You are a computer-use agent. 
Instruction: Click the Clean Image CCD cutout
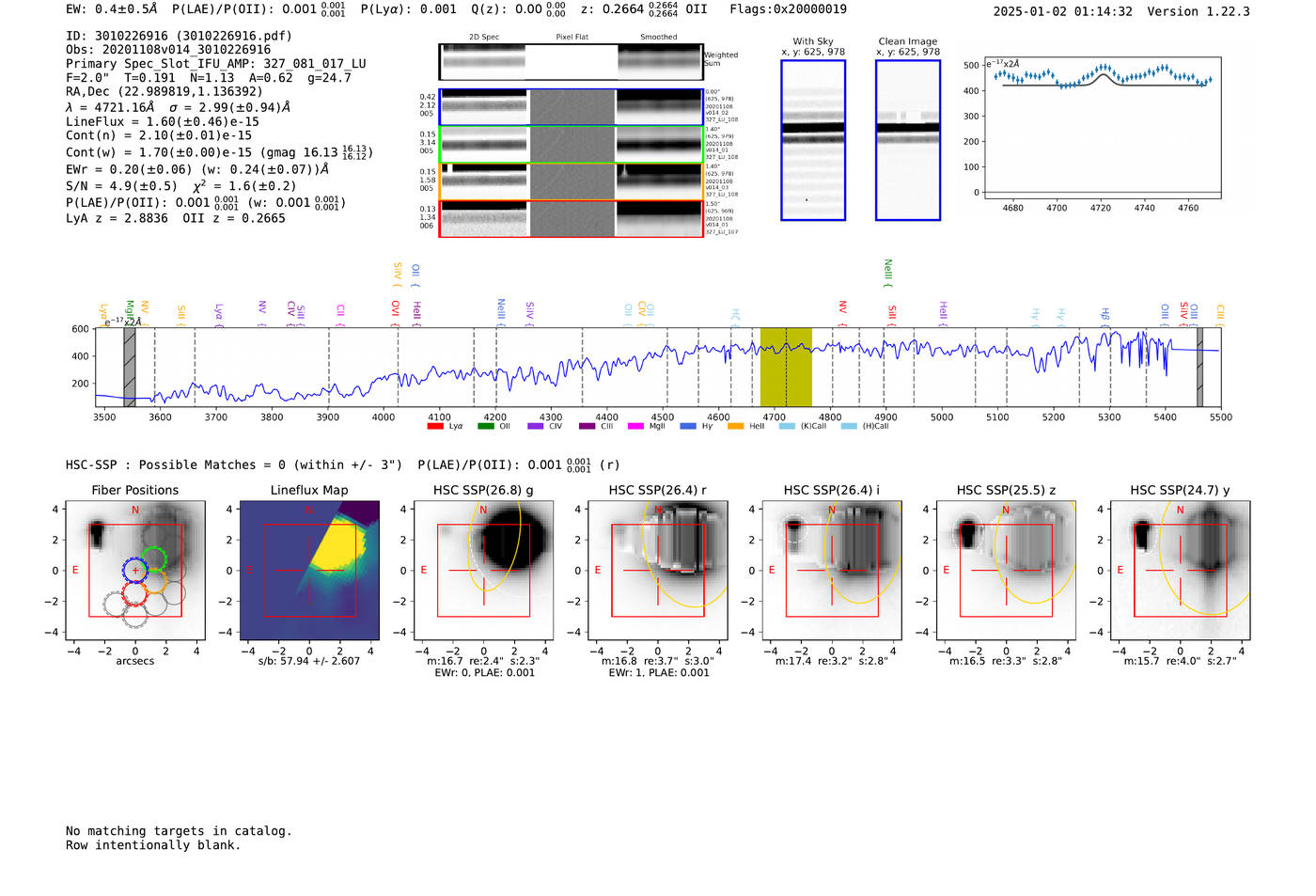pyautogui.click(x=908, y=140)
